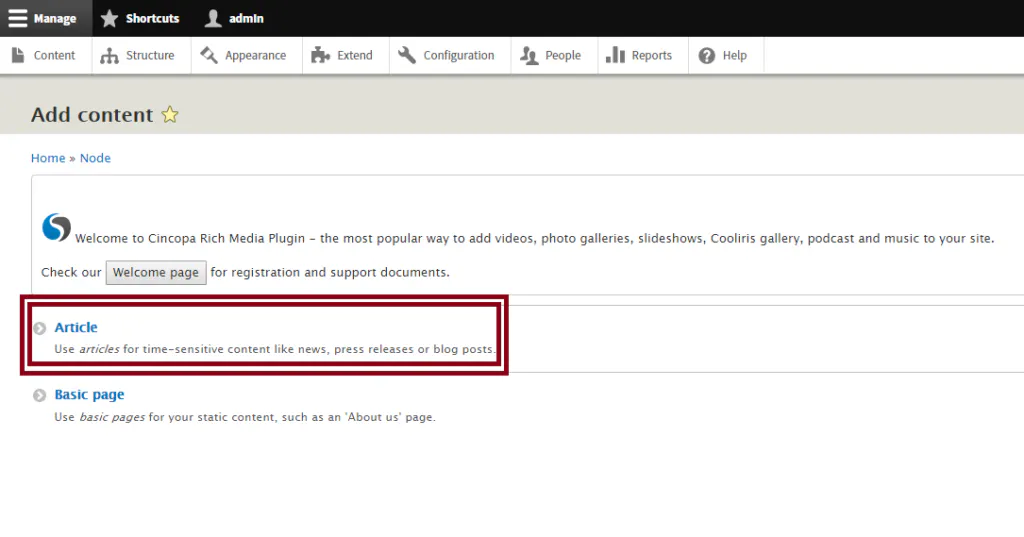Click the yellow star beside Add content
This screenshot has width=1024, height=537.
(x=170, y=114)
